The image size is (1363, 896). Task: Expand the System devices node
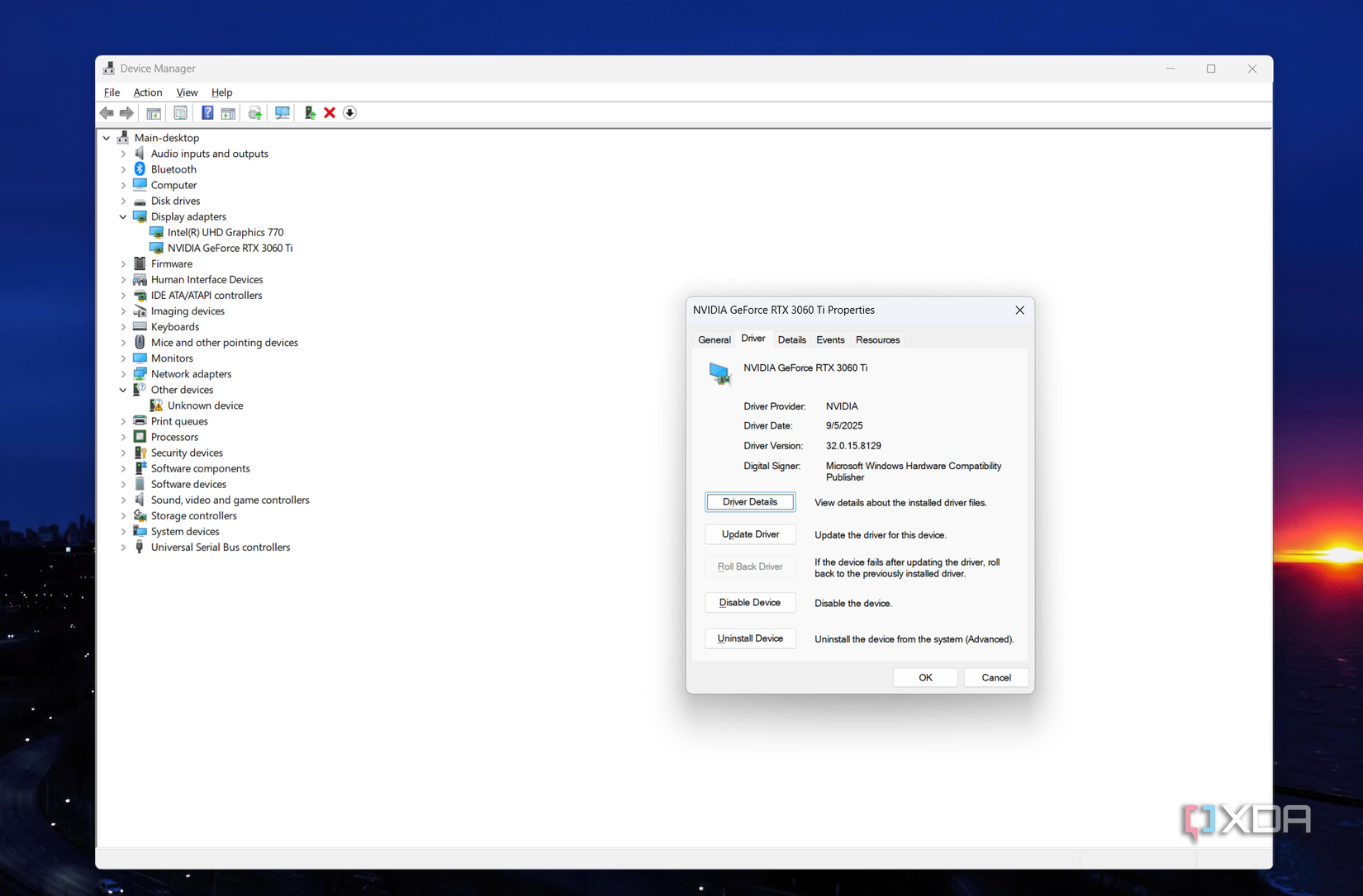pos(123,532)
